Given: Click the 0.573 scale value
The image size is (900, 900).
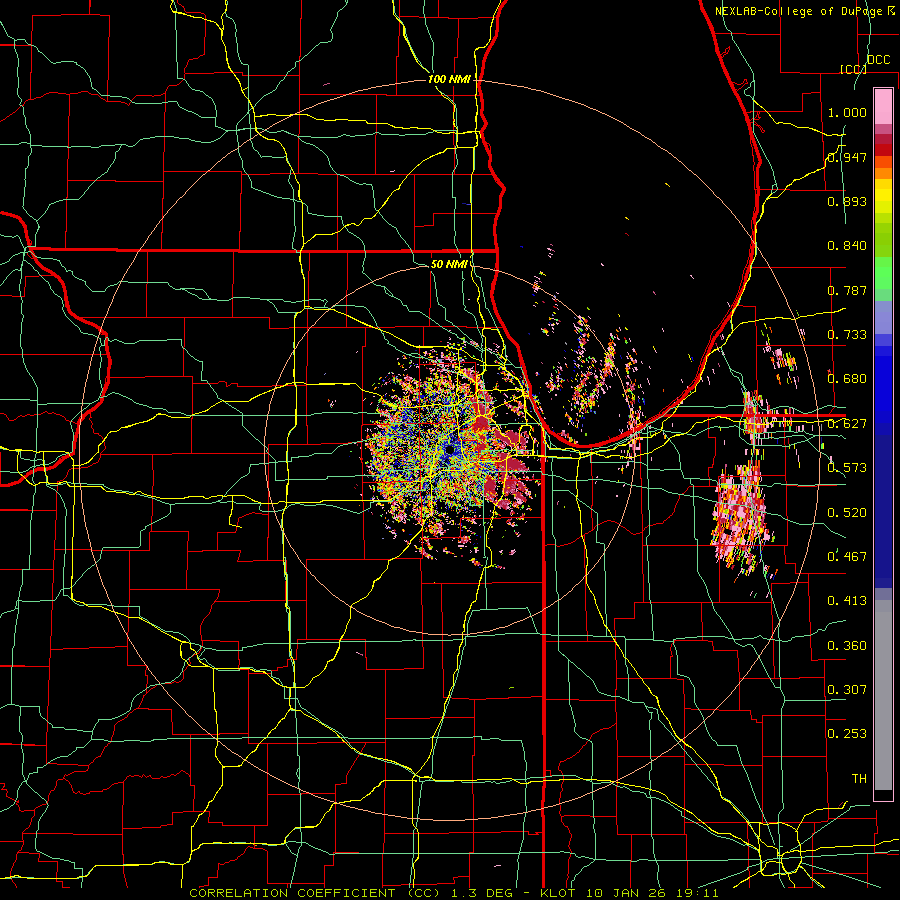Looking at the screenshot, I should [847, 468].
